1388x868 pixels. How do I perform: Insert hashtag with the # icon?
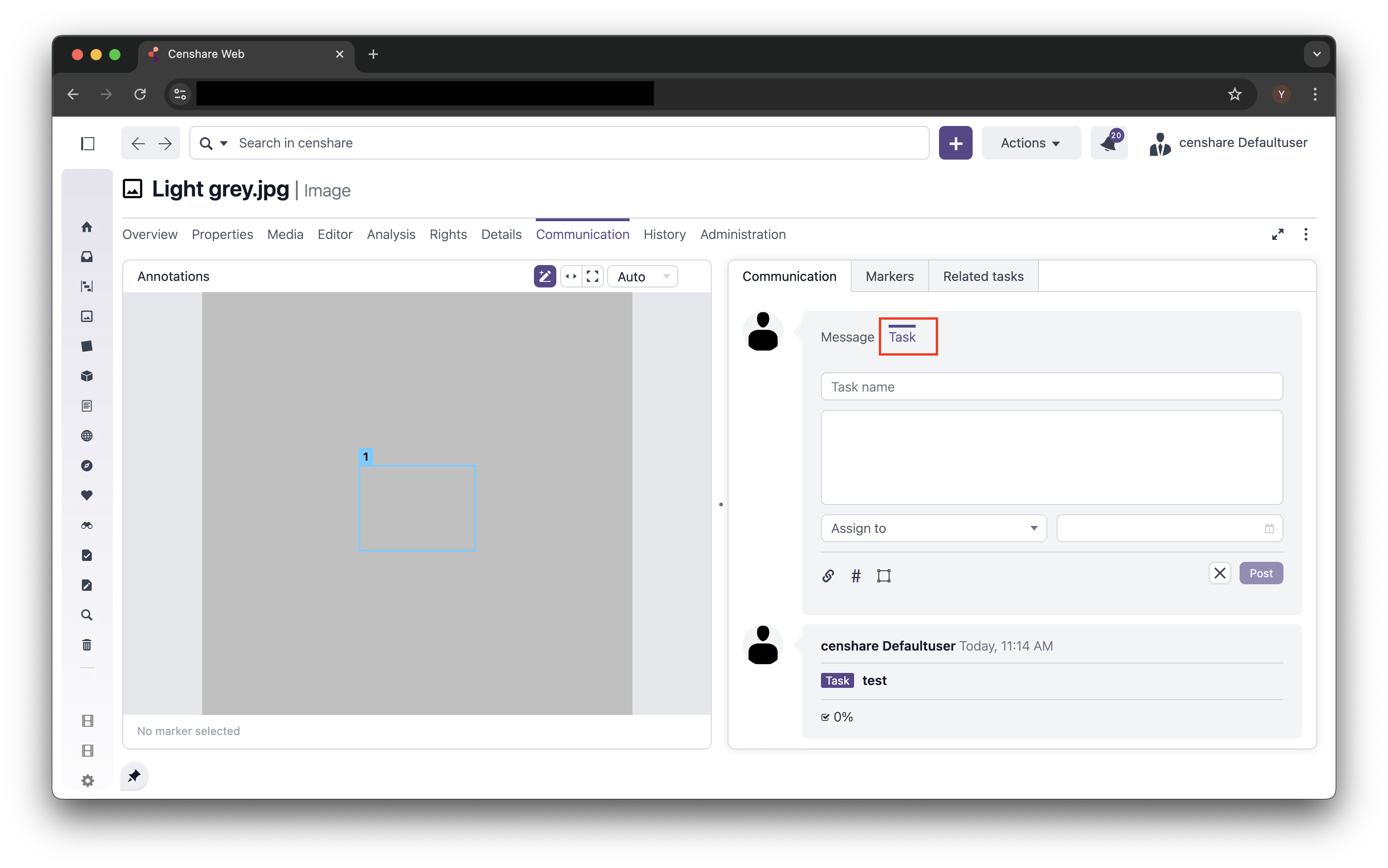point(855,575)
